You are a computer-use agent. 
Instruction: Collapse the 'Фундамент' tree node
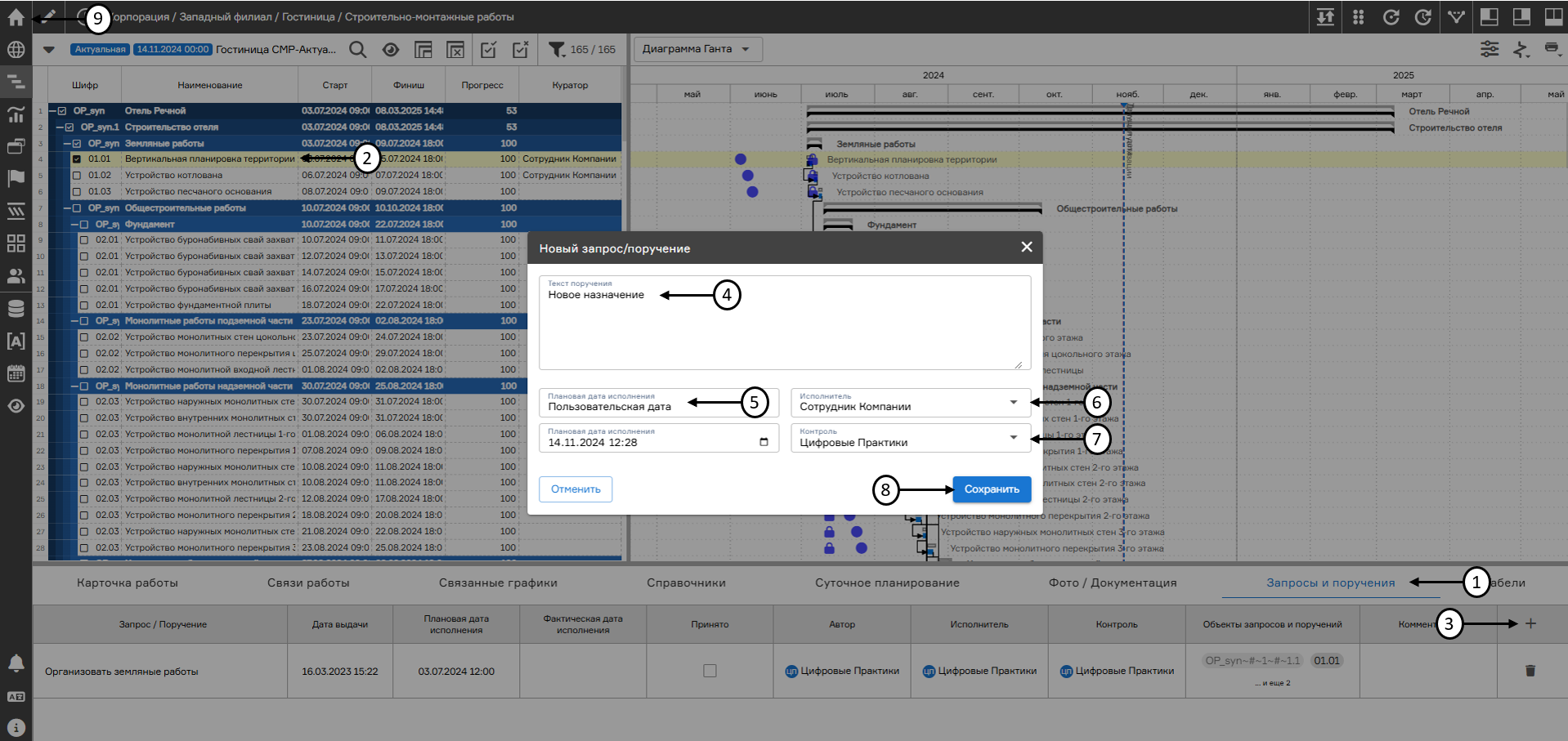coord(74,224)
